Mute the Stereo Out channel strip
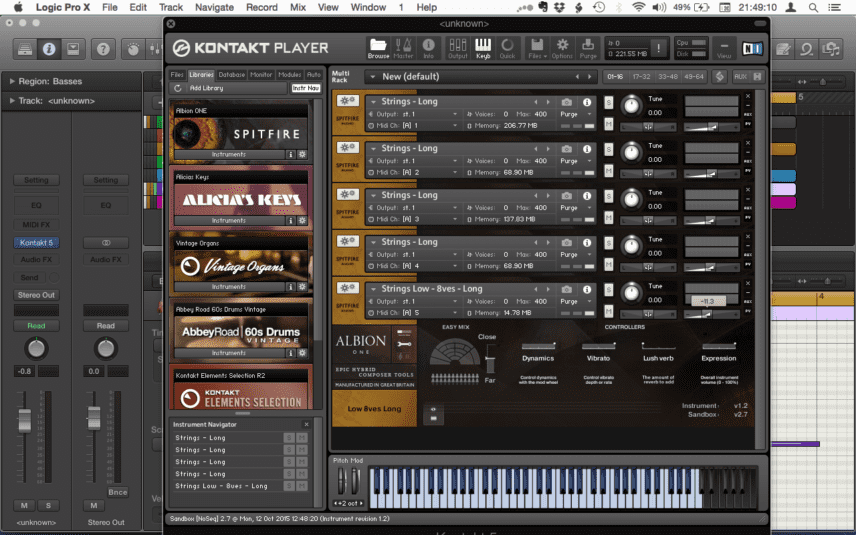 point(93,506)
